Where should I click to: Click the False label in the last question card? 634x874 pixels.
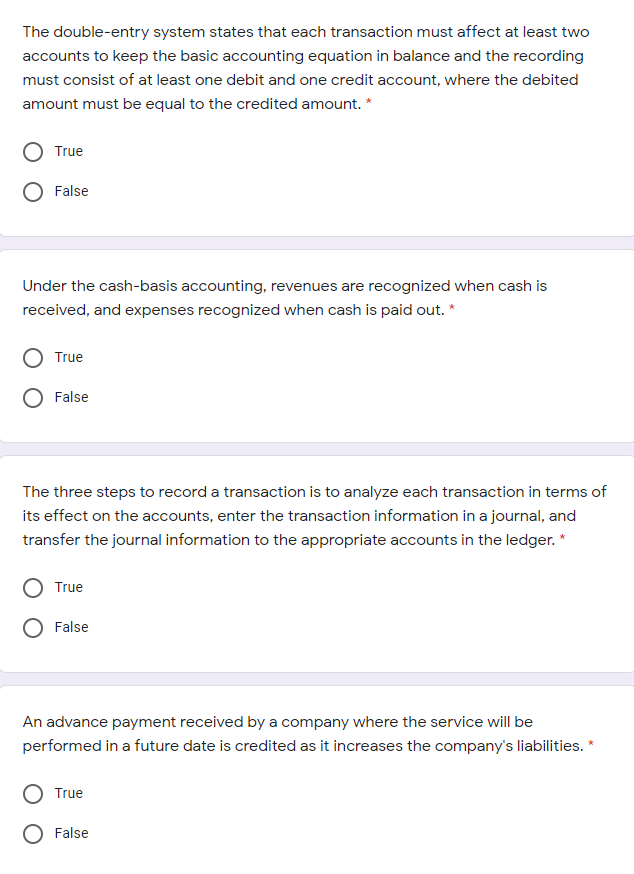(x=71, y=833)
